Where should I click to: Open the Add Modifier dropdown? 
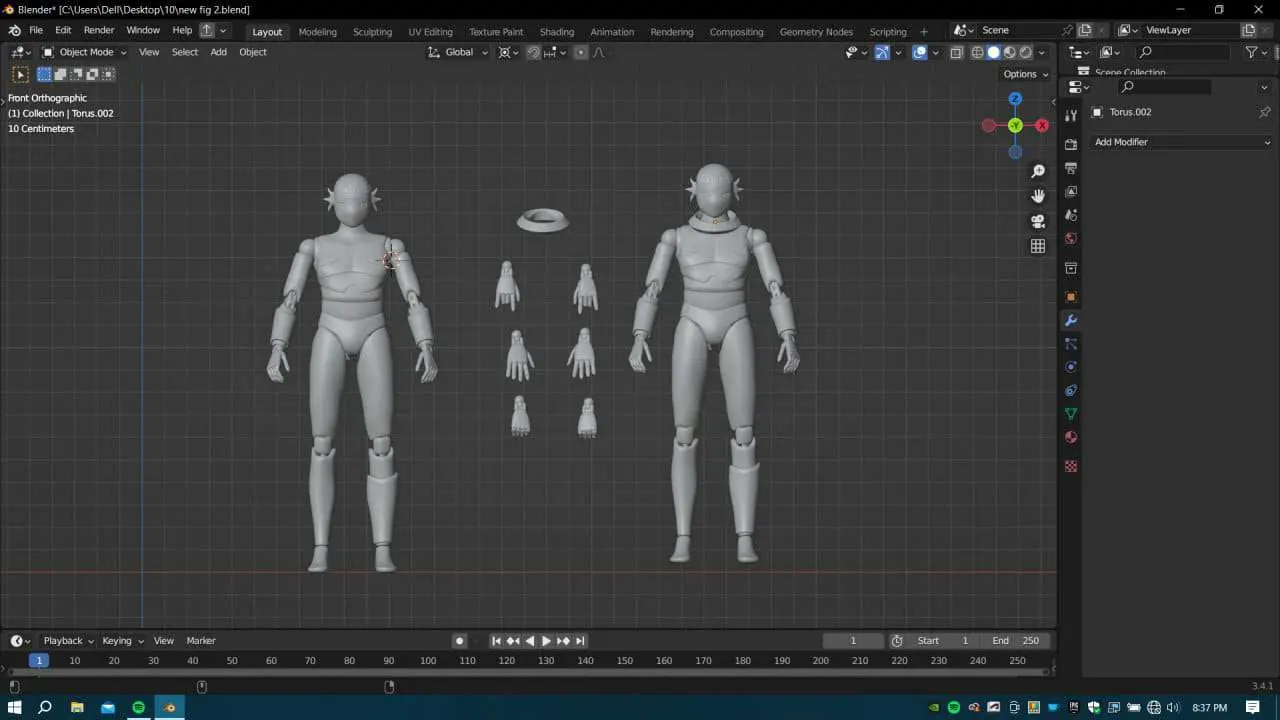(1181, 142)
